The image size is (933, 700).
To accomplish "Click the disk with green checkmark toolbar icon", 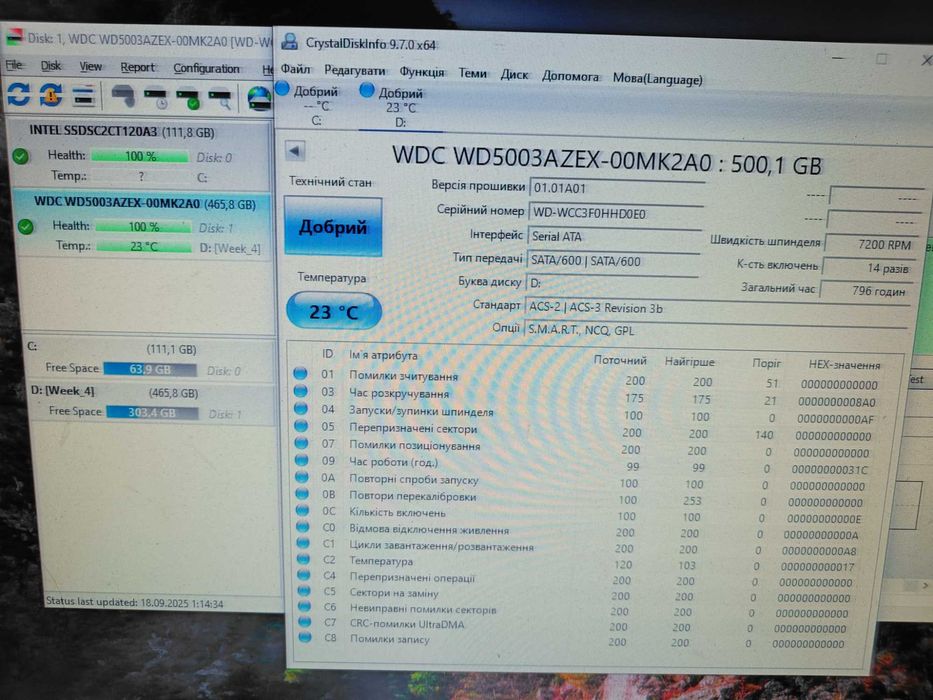I will (x=188, y=98).
